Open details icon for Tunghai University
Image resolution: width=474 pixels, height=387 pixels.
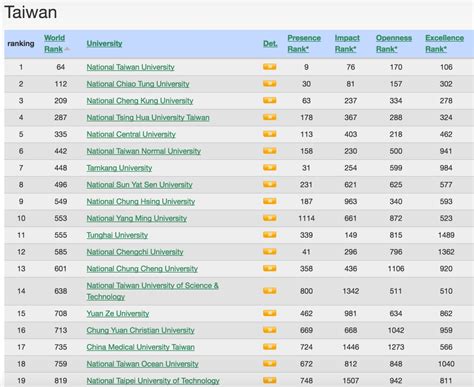(x=270, y=235)
